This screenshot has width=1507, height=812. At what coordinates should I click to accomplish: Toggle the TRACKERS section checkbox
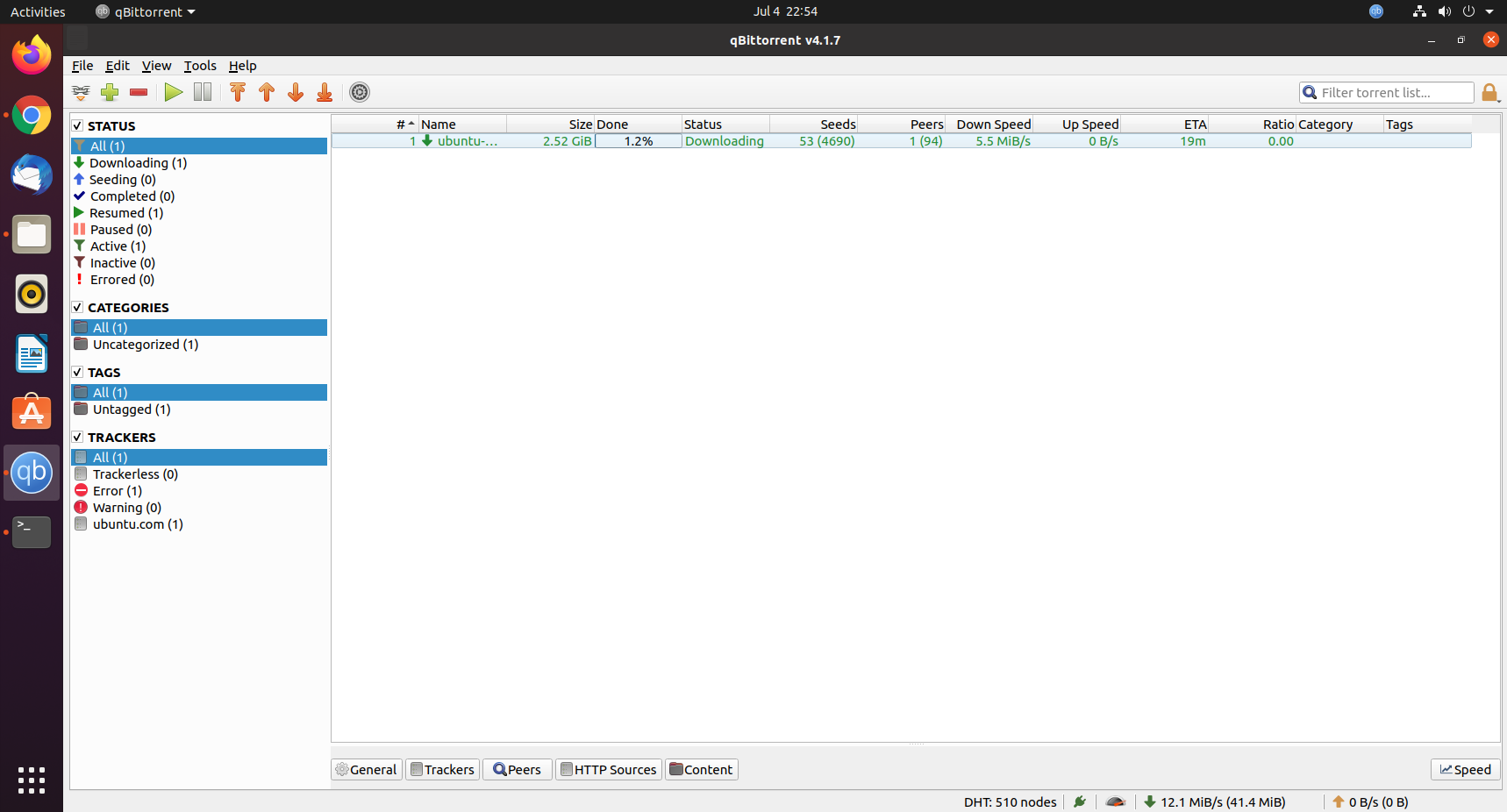tap(77, 437)
